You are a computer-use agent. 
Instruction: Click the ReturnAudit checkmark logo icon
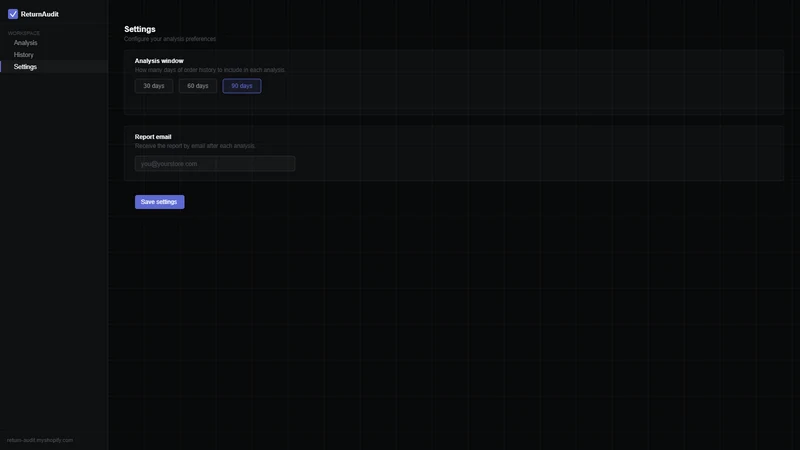pyautogui.click(x=13, y=14)
